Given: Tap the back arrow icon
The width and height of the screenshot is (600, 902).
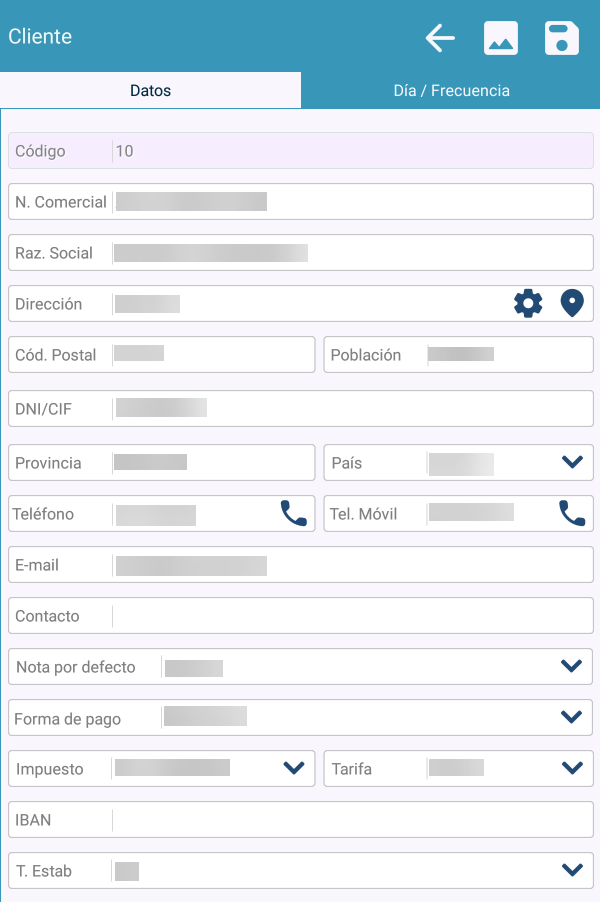Looking at the screenshot, I should 440,38.
